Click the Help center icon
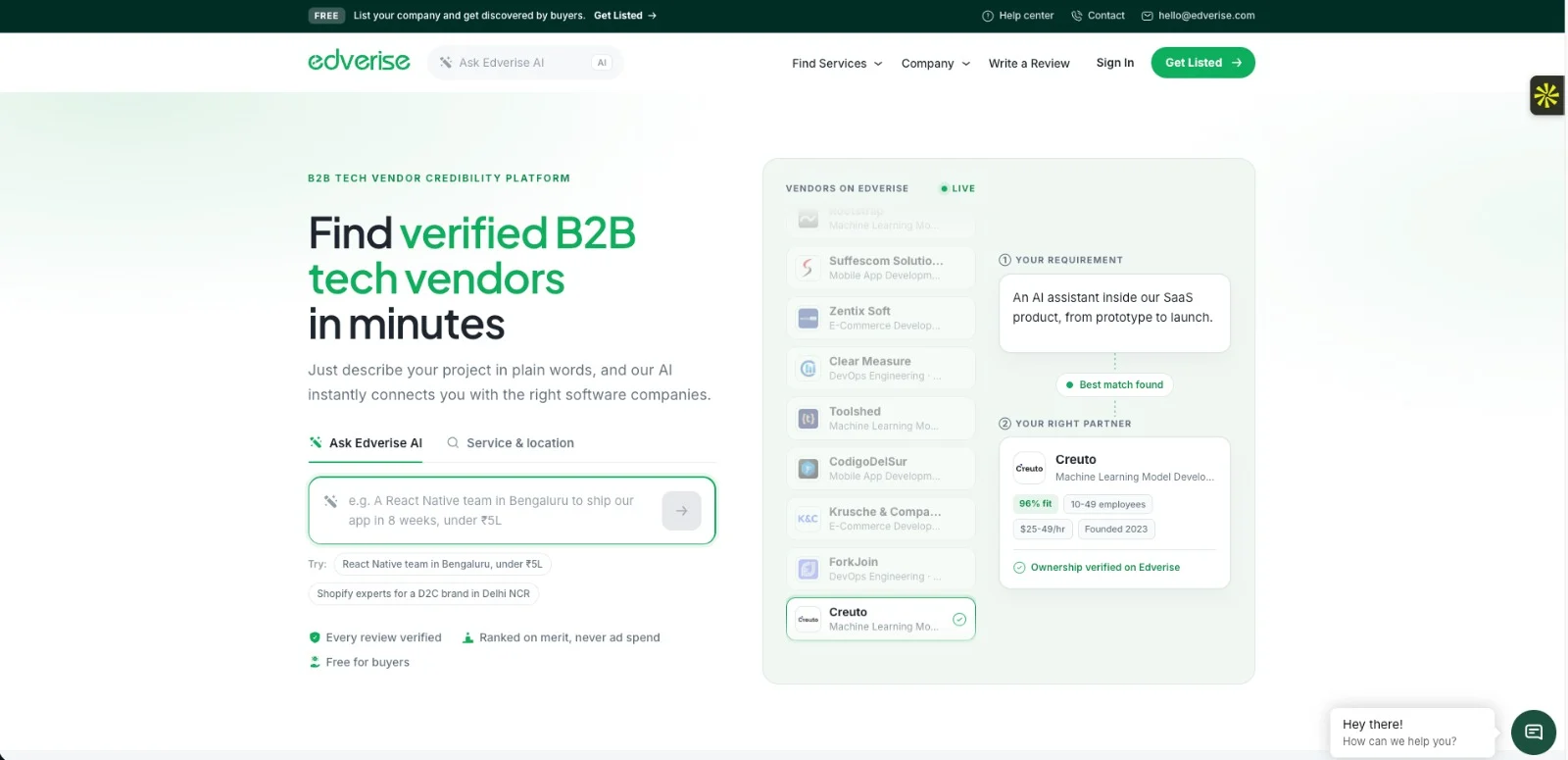Viewport: 1568px width, 760px height. [988, 16]
